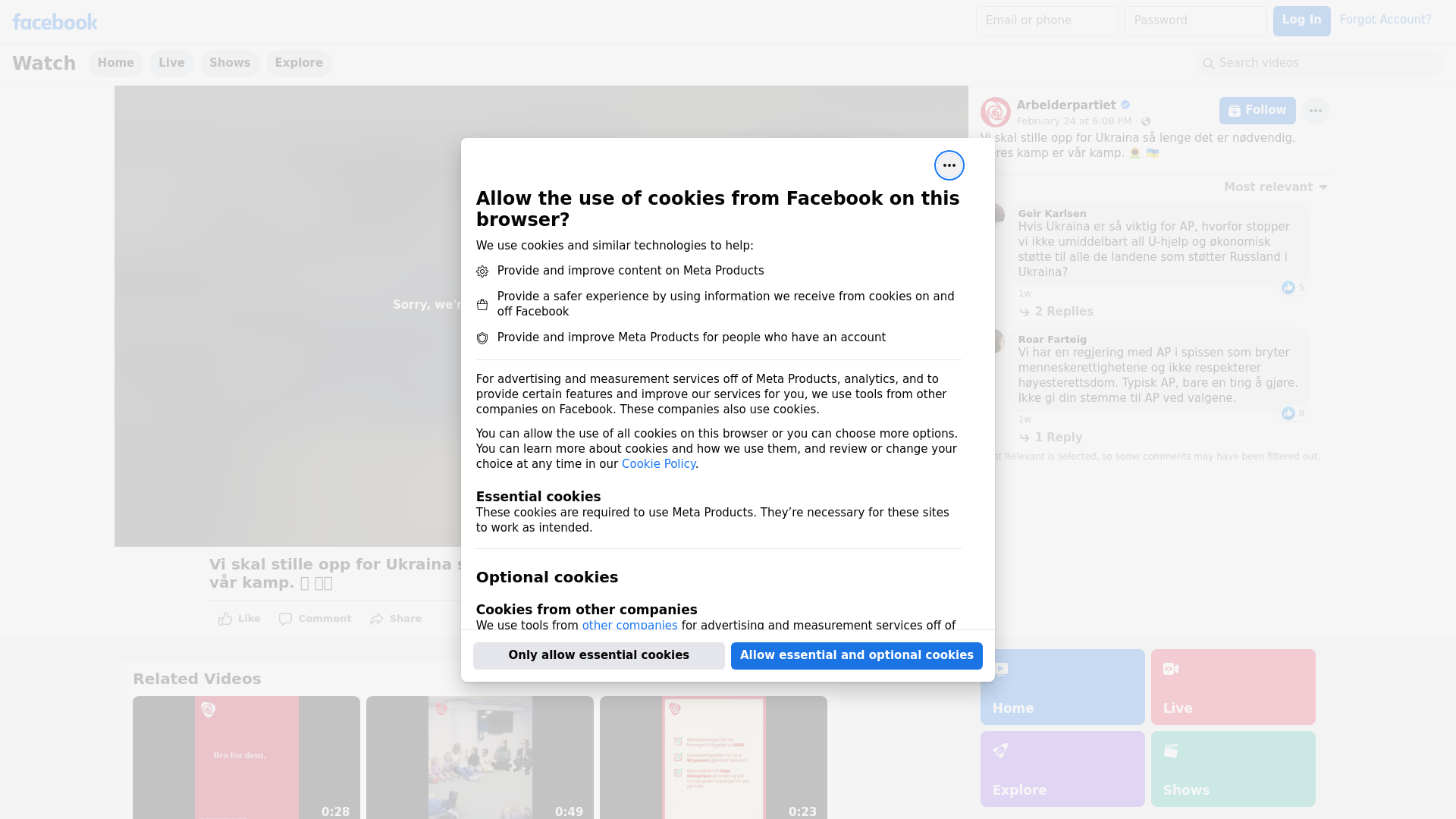The image size is (1456, 819).
Task: Click the Optional cookies heading
Action: pyautogui.click(x=547, y=578)
